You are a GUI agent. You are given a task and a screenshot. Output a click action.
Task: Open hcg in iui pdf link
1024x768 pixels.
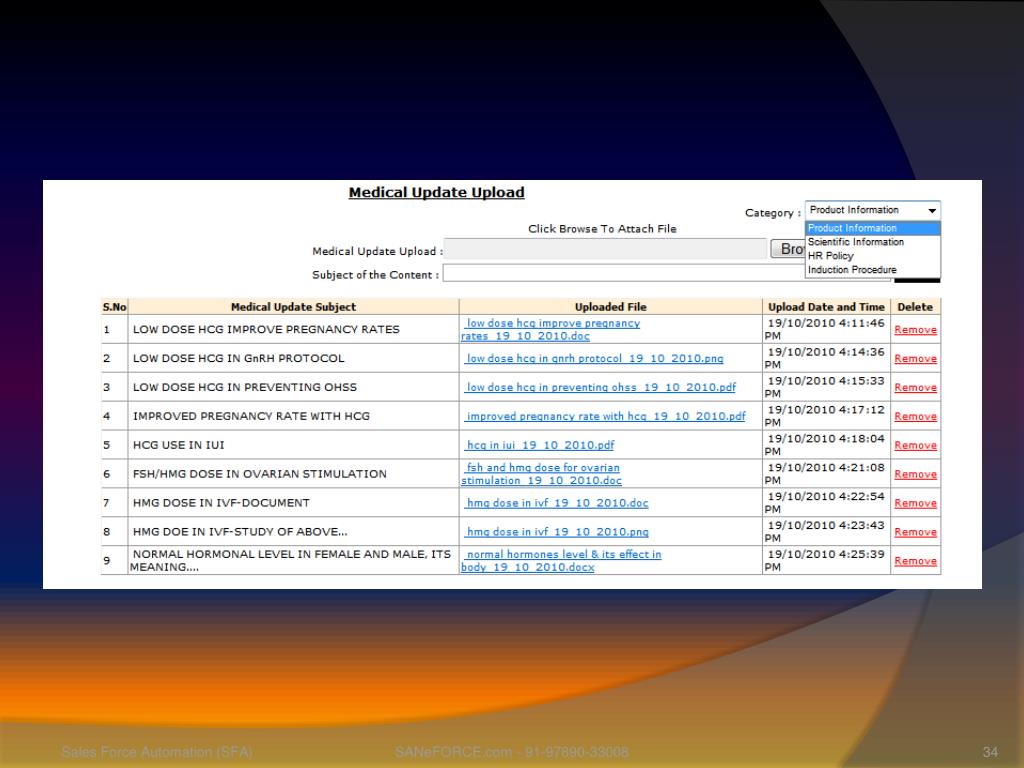tap(539, 445)
